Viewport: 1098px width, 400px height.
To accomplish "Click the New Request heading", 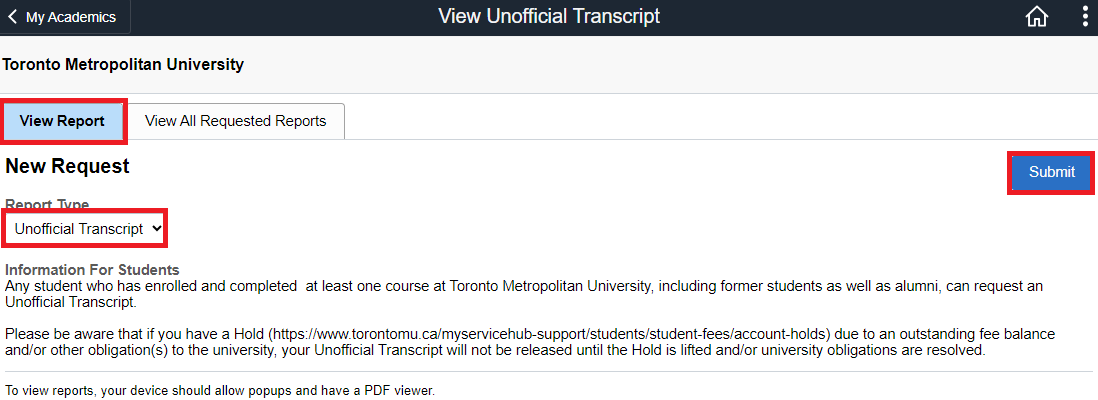I will 67,166.
